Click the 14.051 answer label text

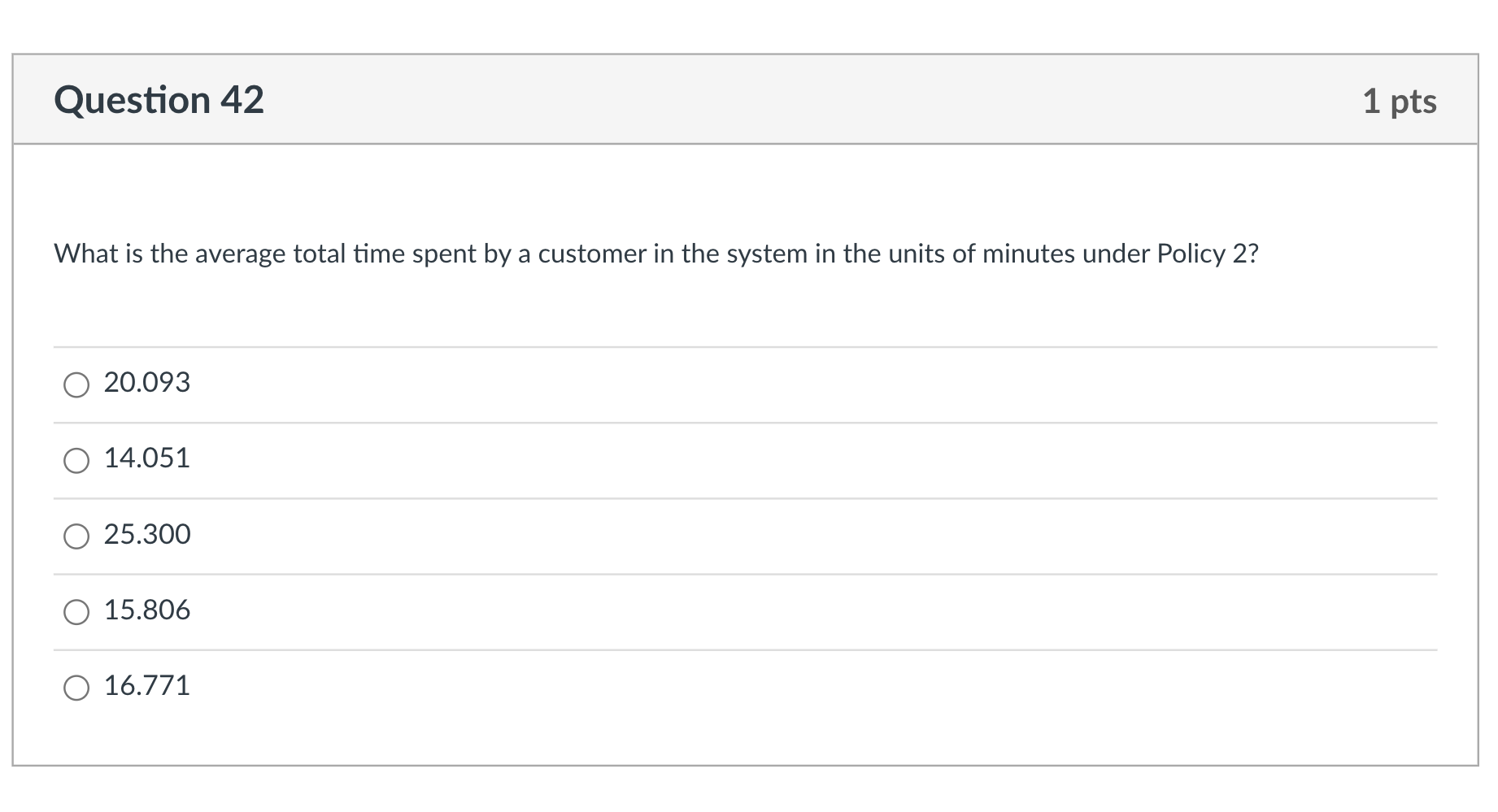147,458
